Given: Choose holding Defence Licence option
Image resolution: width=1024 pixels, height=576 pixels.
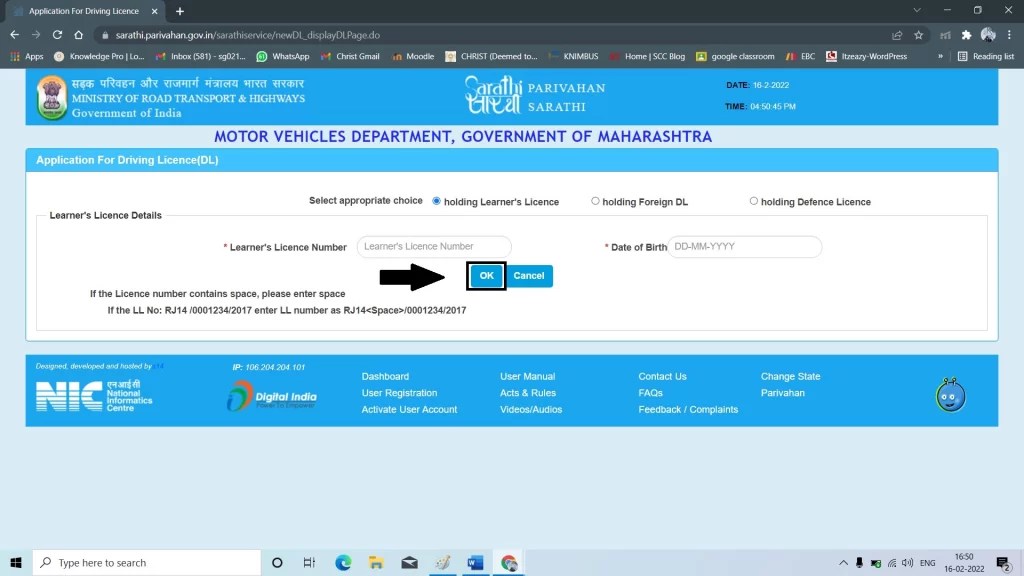Looking at the screenshot, I should (754, 200).
